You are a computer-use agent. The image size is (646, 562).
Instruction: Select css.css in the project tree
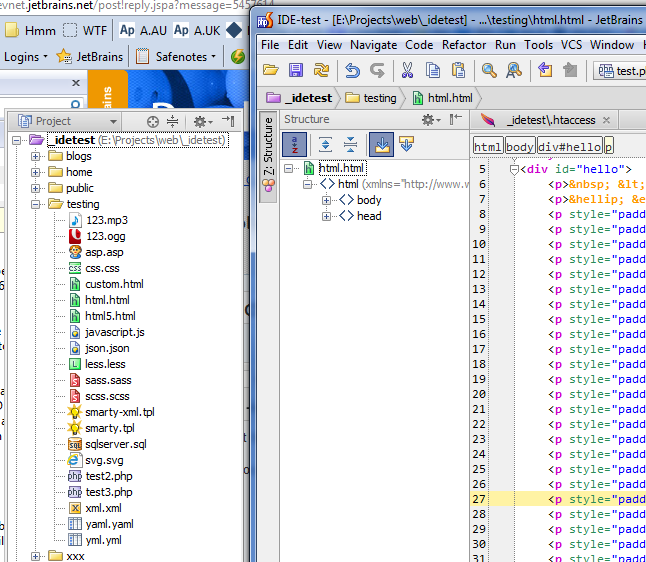coord(102,269)
